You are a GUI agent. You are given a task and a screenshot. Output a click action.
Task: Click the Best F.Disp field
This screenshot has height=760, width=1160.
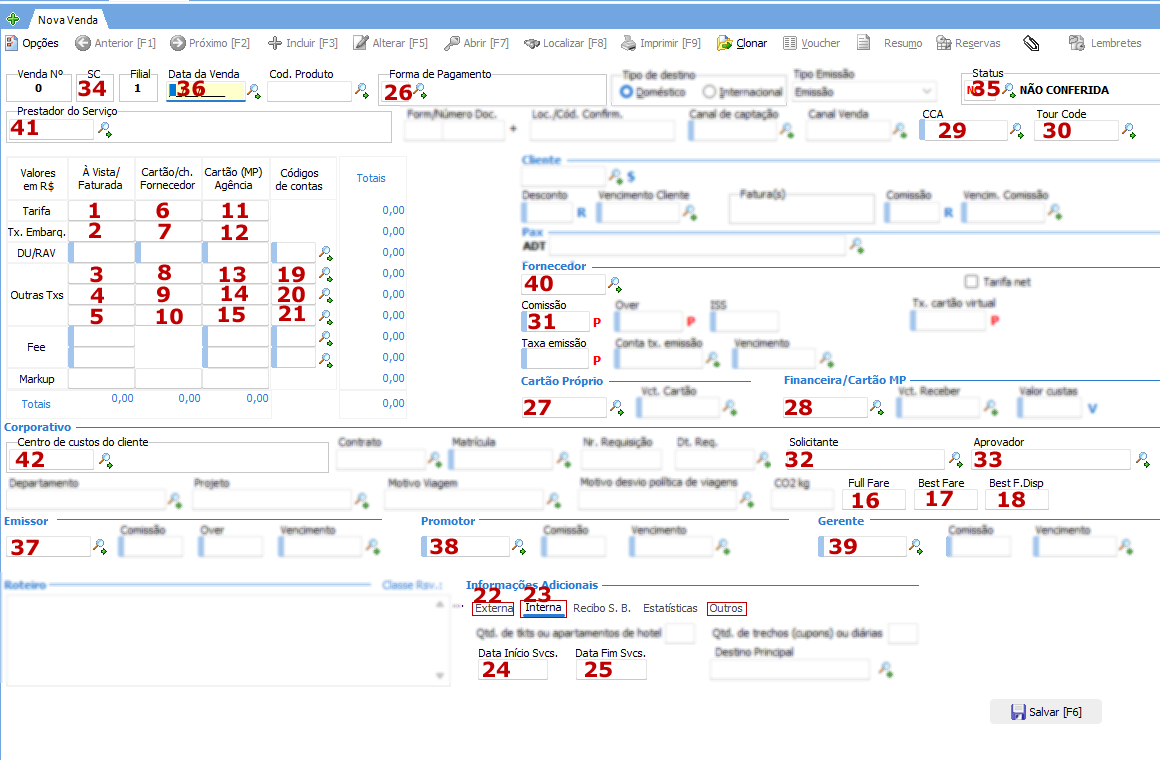pyautogui.click(x=1017, y=500)
